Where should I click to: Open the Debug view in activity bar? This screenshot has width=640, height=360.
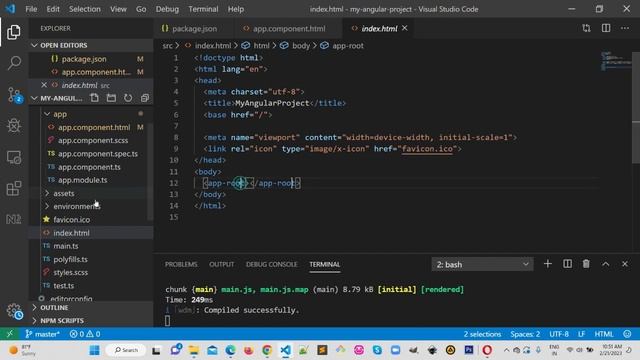pyautogui.click(x=14, y=126)
